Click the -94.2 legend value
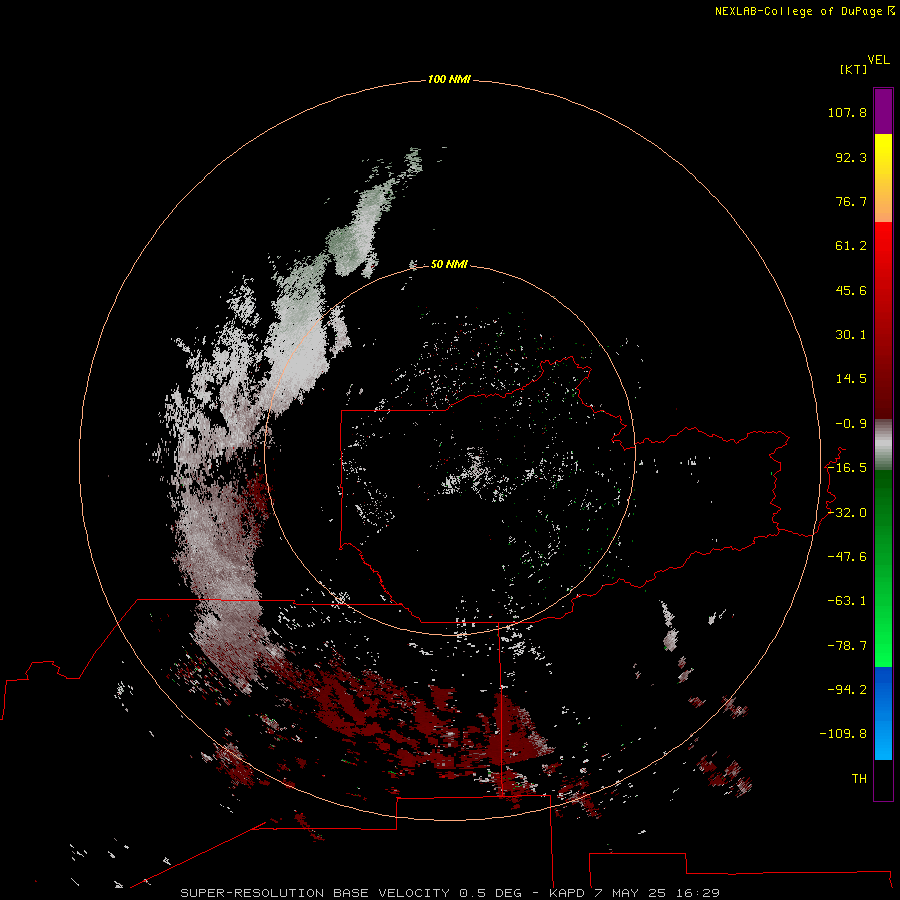The width and height of the screenshot is (900, 900). tap(847, 690)
